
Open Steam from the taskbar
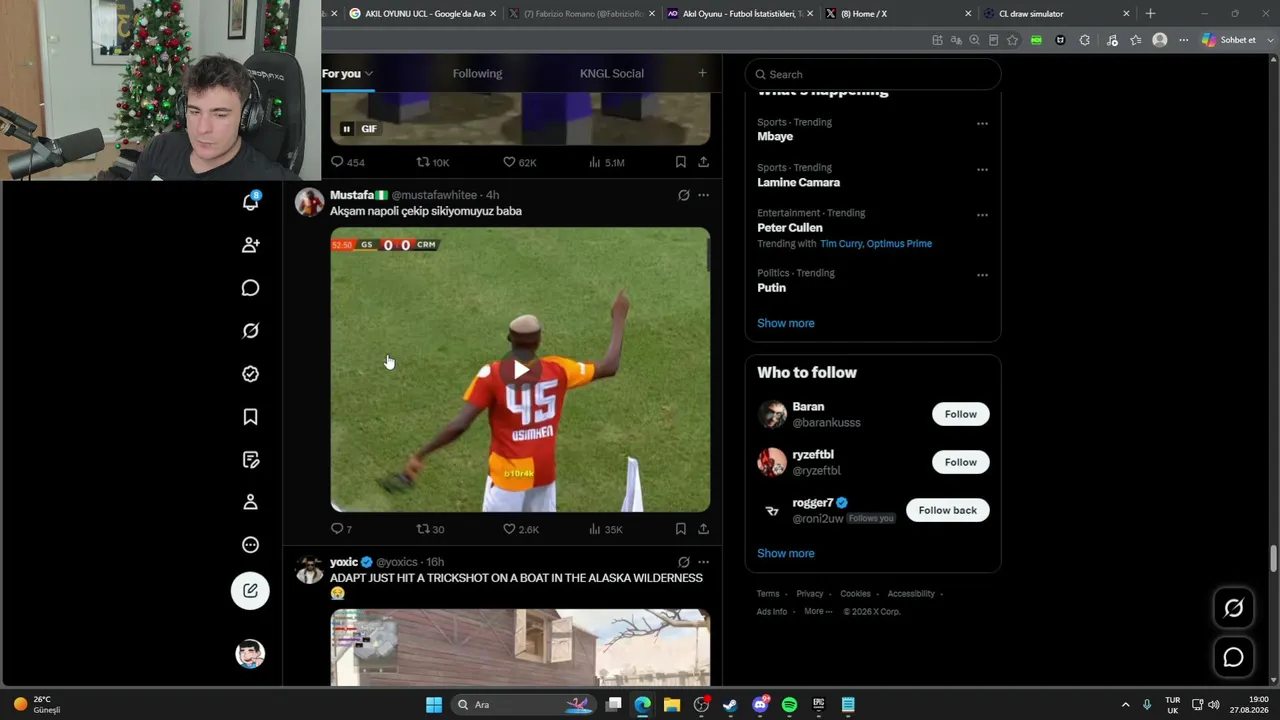point(730,705)
